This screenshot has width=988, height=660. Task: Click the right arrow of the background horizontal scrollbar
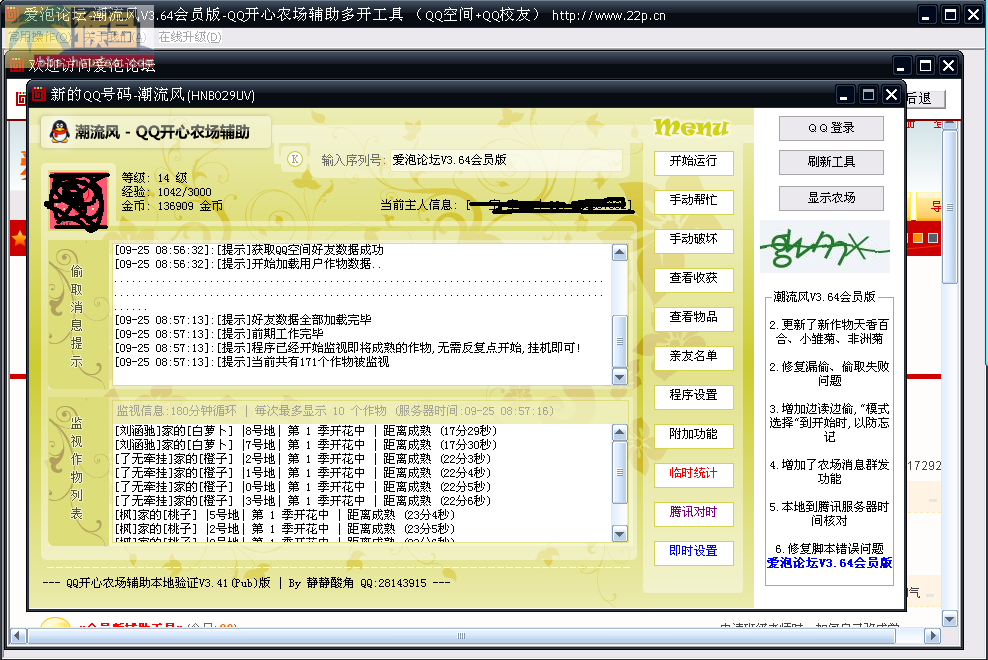[x=933, y=635]
